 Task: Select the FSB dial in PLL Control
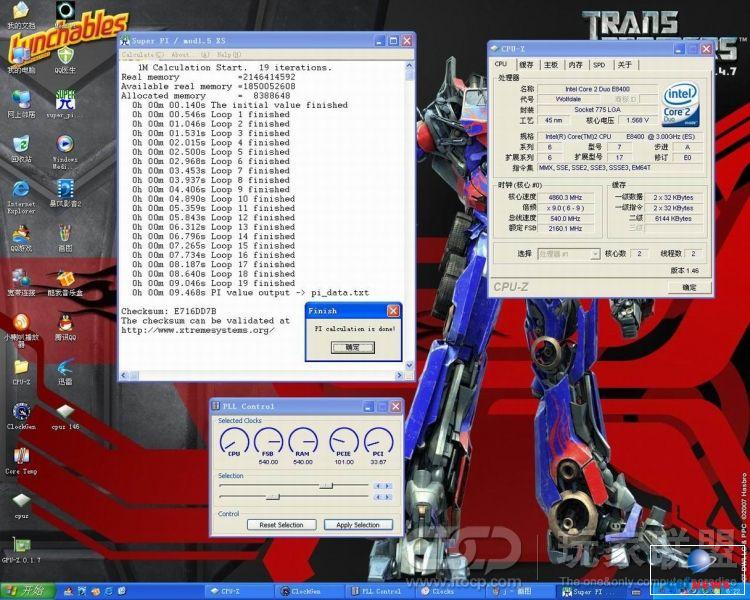(x=268, y=441)
